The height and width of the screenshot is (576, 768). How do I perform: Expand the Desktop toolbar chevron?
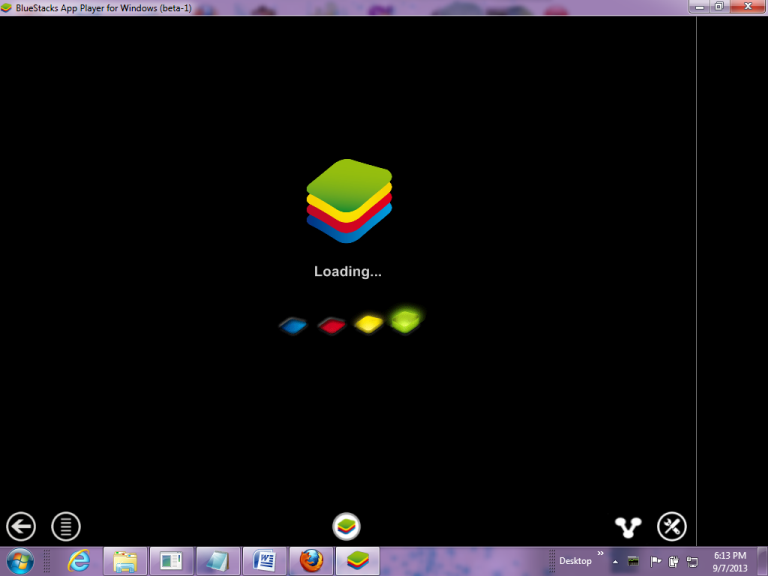600,553
